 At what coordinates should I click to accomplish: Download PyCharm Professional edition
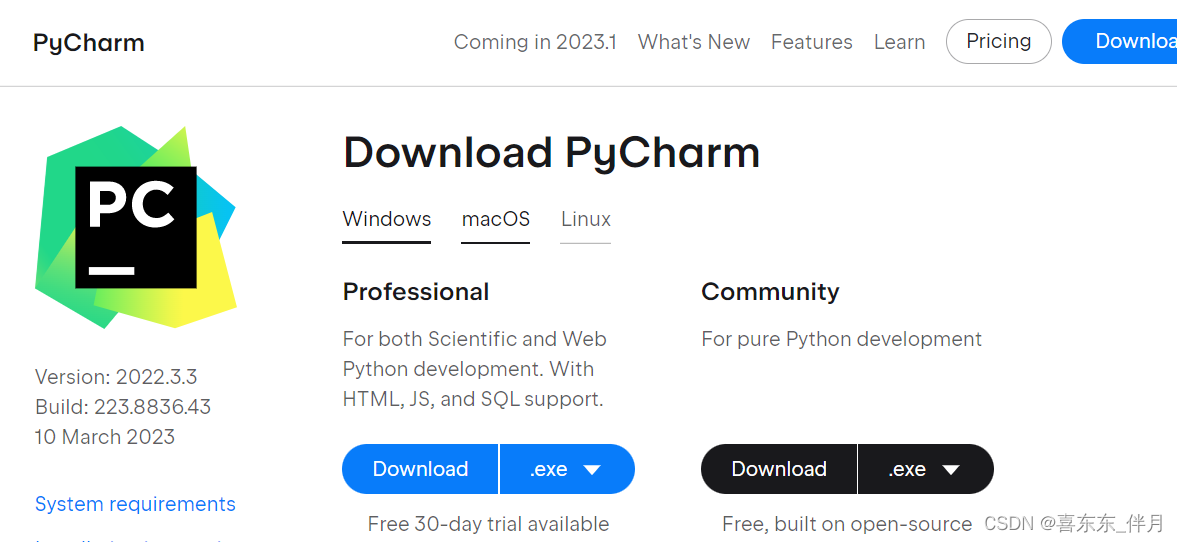[420, 469]
